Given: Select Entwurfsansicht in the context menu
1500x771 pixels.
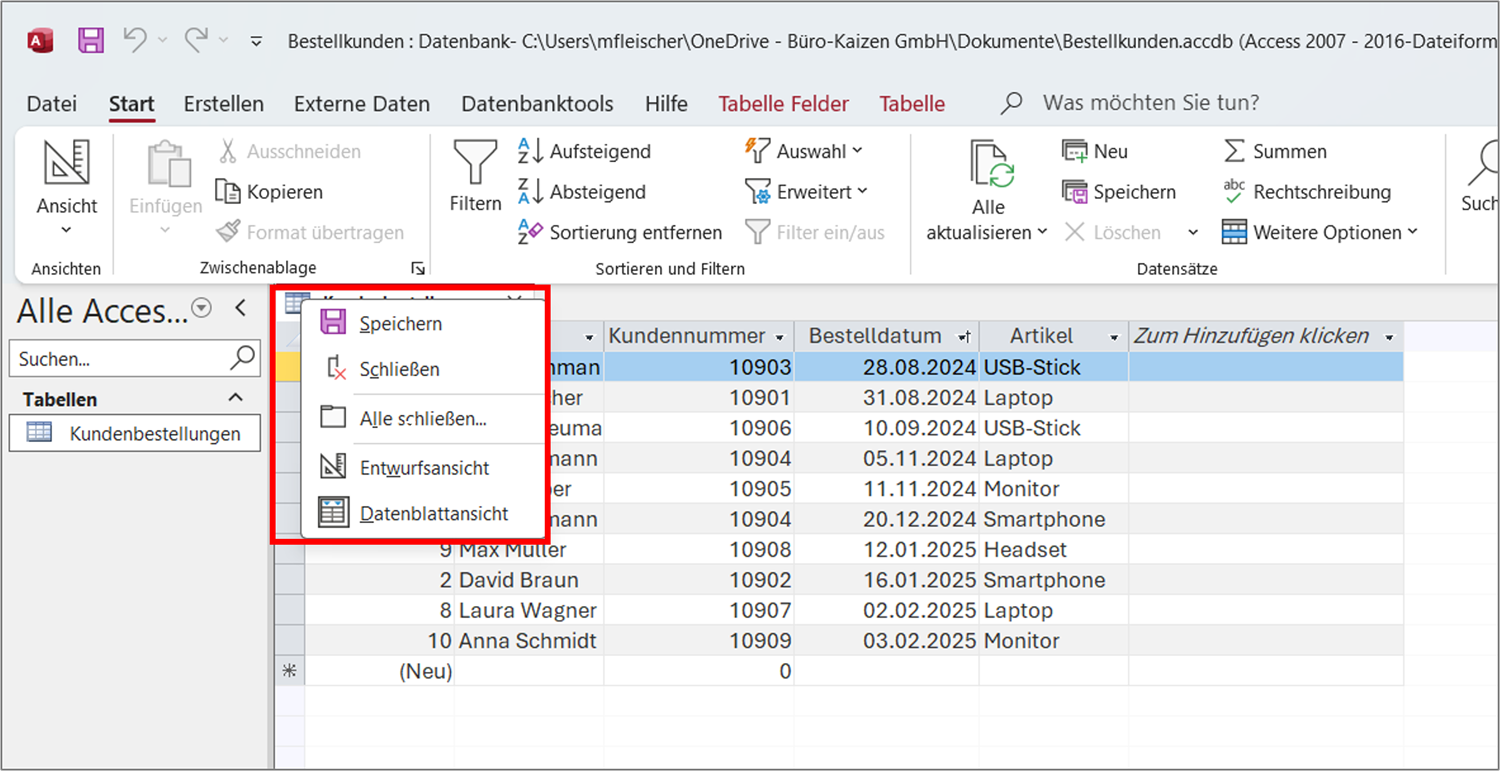Looking at the screenshot, I should [x=424, y=467].
